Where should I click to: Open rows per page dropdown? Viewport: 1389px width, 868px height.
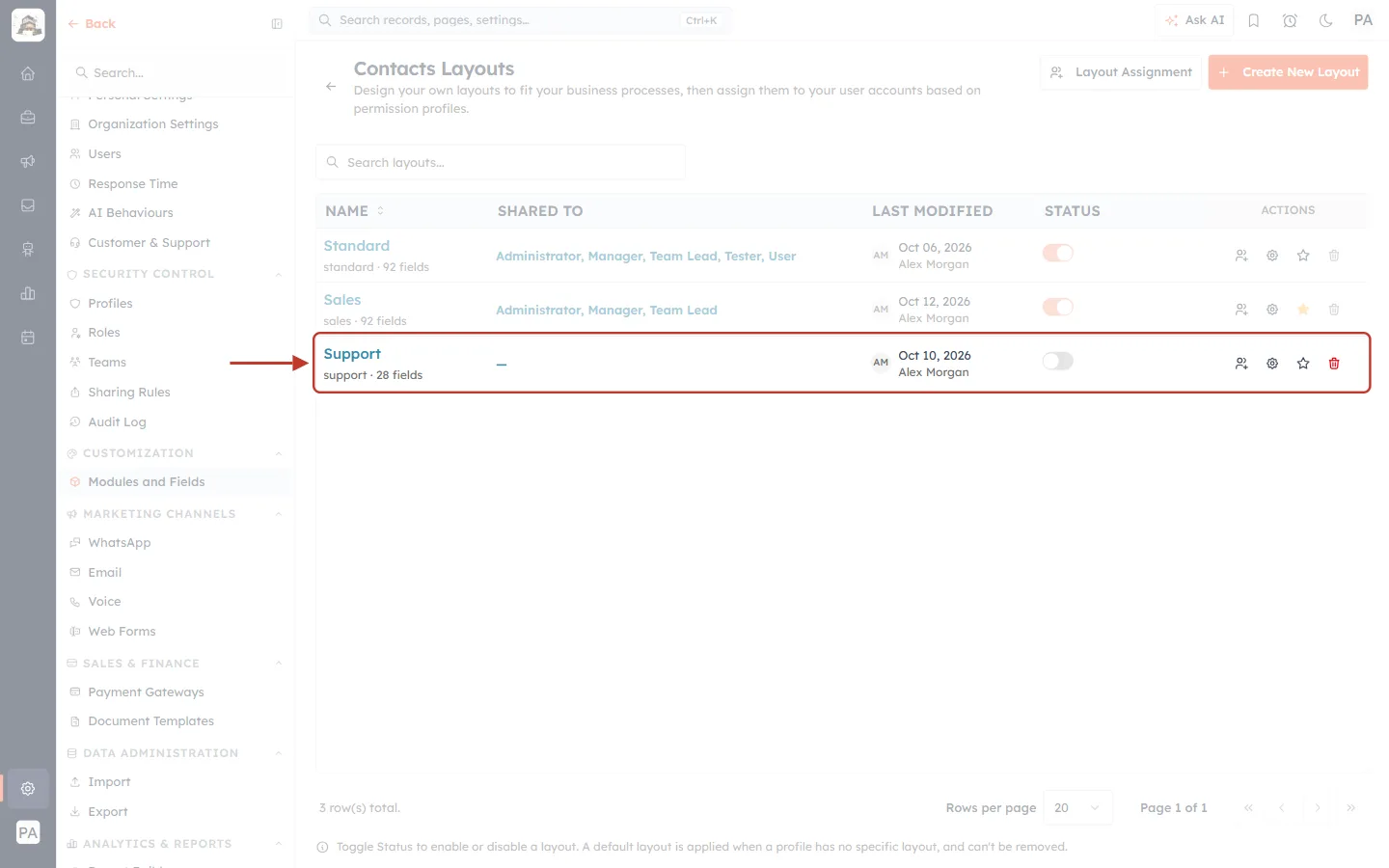tap(1077, 808)
